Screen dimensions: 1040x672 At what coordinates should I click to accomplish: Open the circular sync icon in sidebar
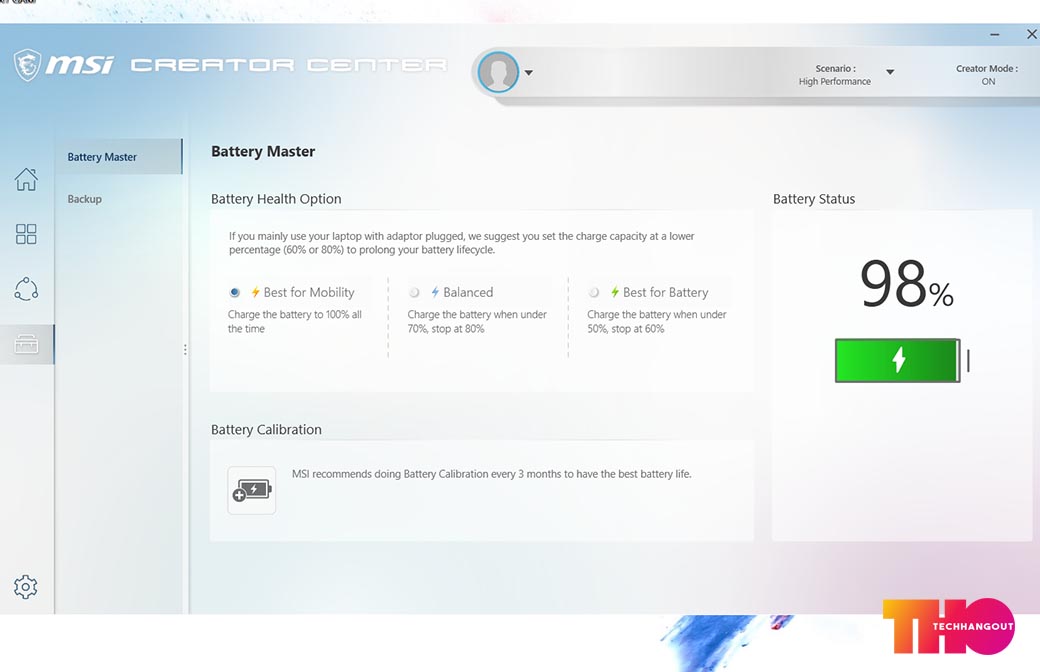tap(26, 289)
